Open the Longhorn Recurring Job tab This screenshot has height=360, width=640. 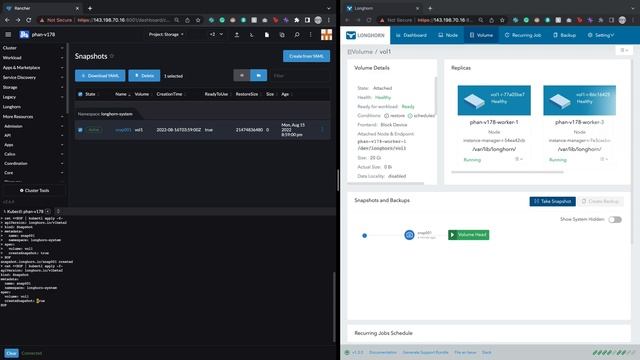(x=523, y=35)
